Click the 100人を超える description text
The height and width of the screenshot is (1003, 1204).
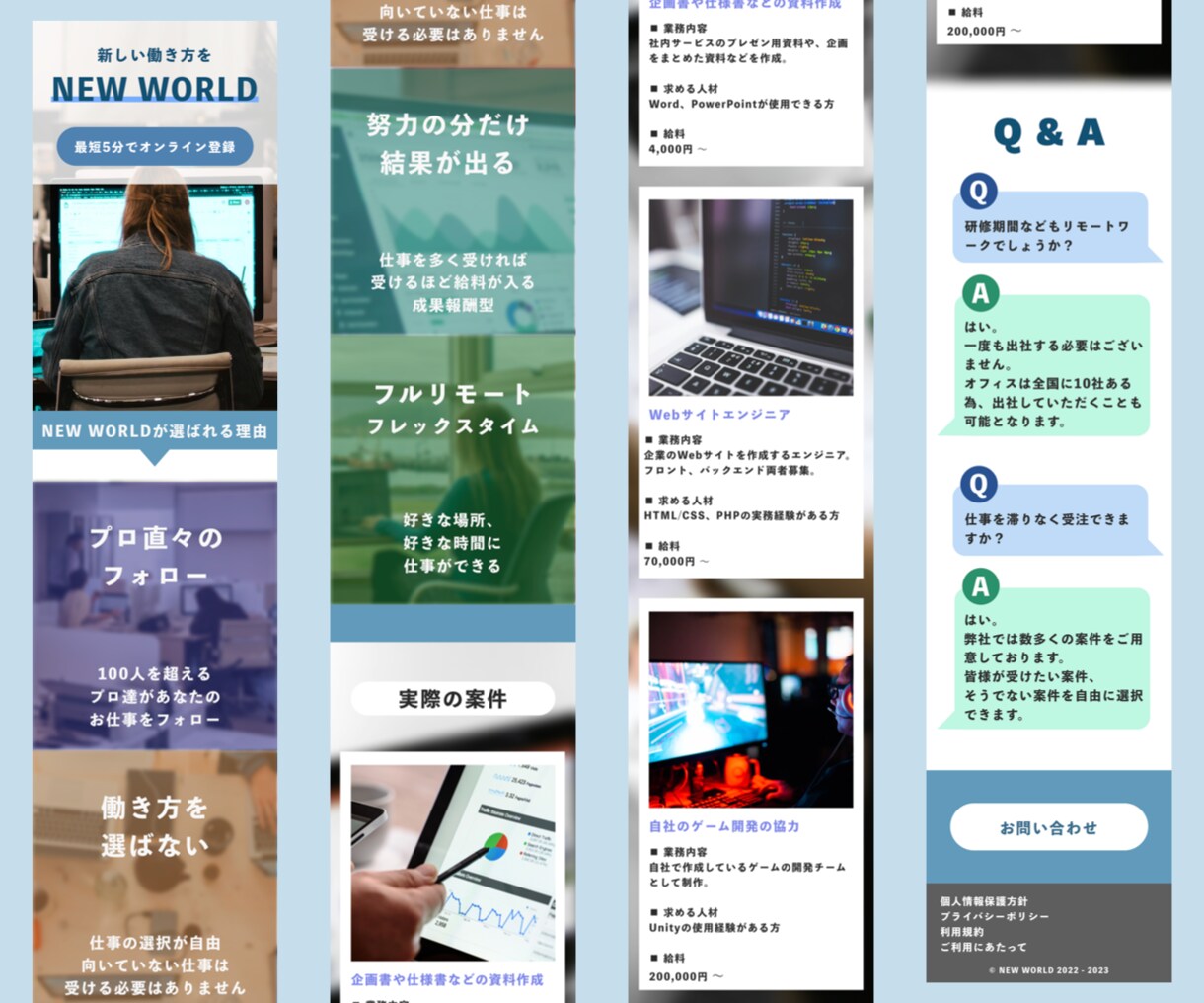coord(155,696)
